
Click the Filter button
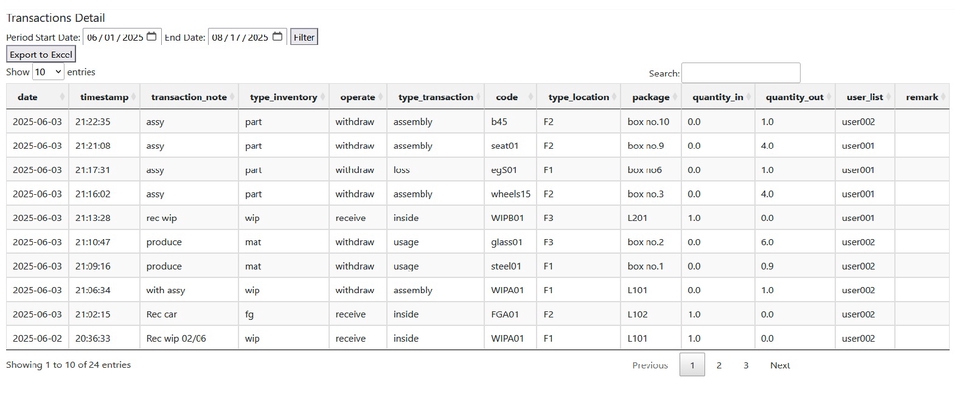click(x=303, y=37)
